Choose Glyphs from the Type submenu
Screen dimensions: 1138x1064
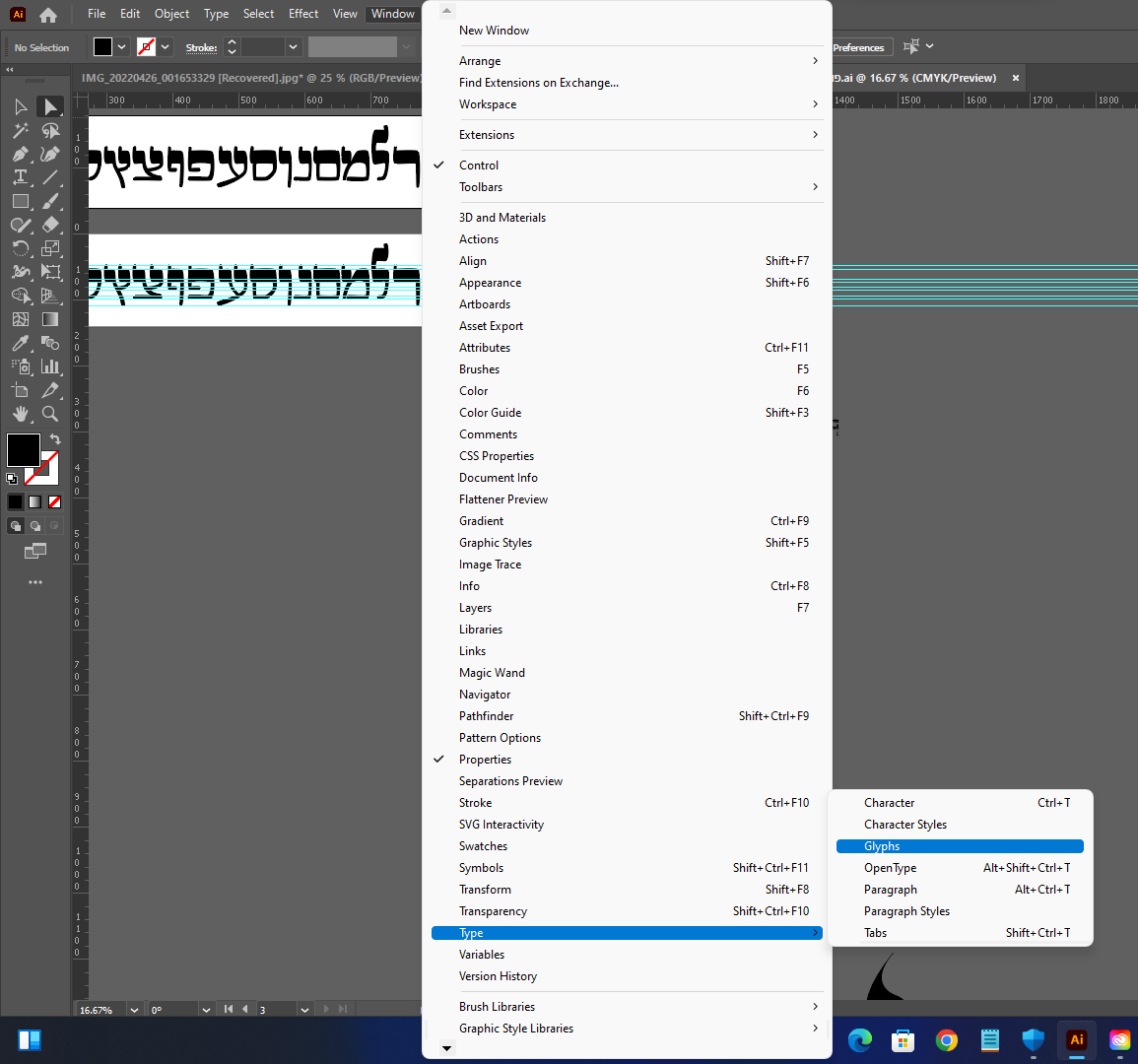point(960,846)
